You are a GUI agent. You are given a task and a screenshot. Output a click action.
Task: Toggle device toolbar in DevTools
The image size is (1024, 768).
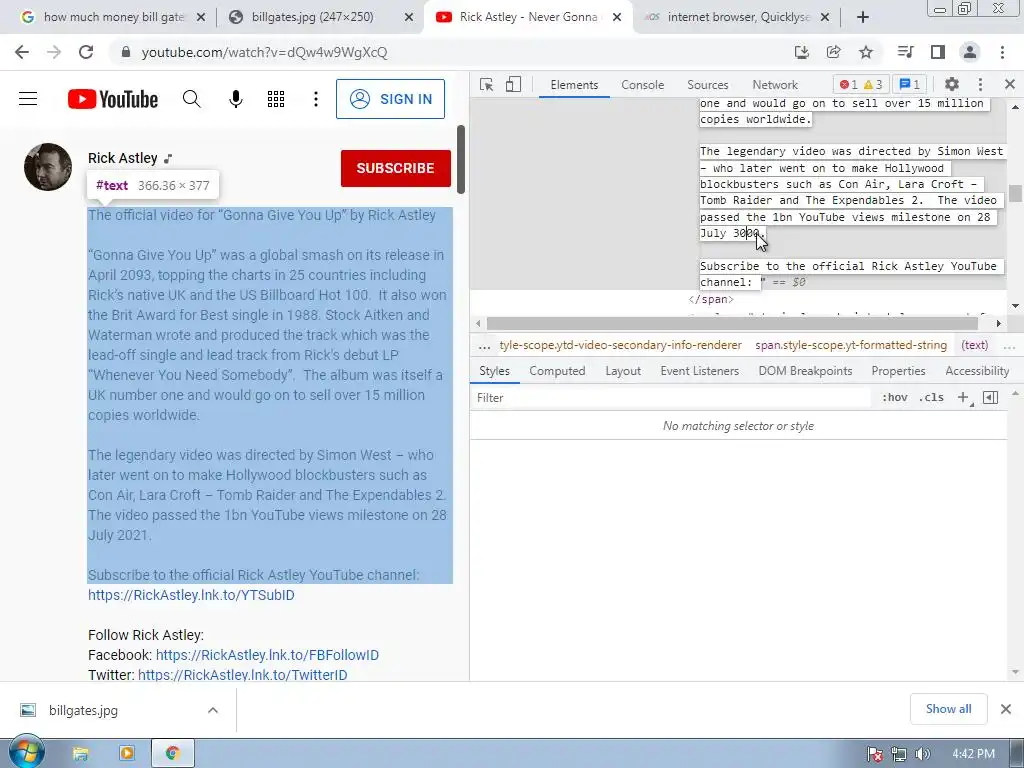point(513,85)
